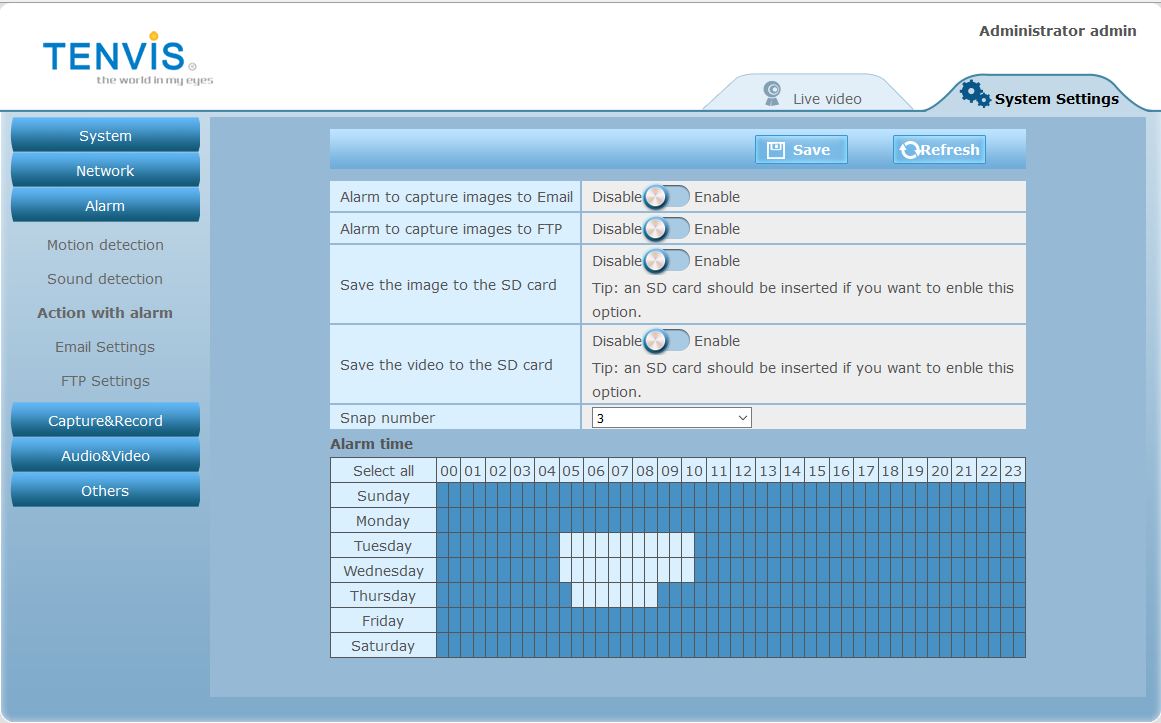Click the Refresh circular arrow icon
Image resolution: width=1161 pixels, height=723 pixels.
[x=909, y=150]
